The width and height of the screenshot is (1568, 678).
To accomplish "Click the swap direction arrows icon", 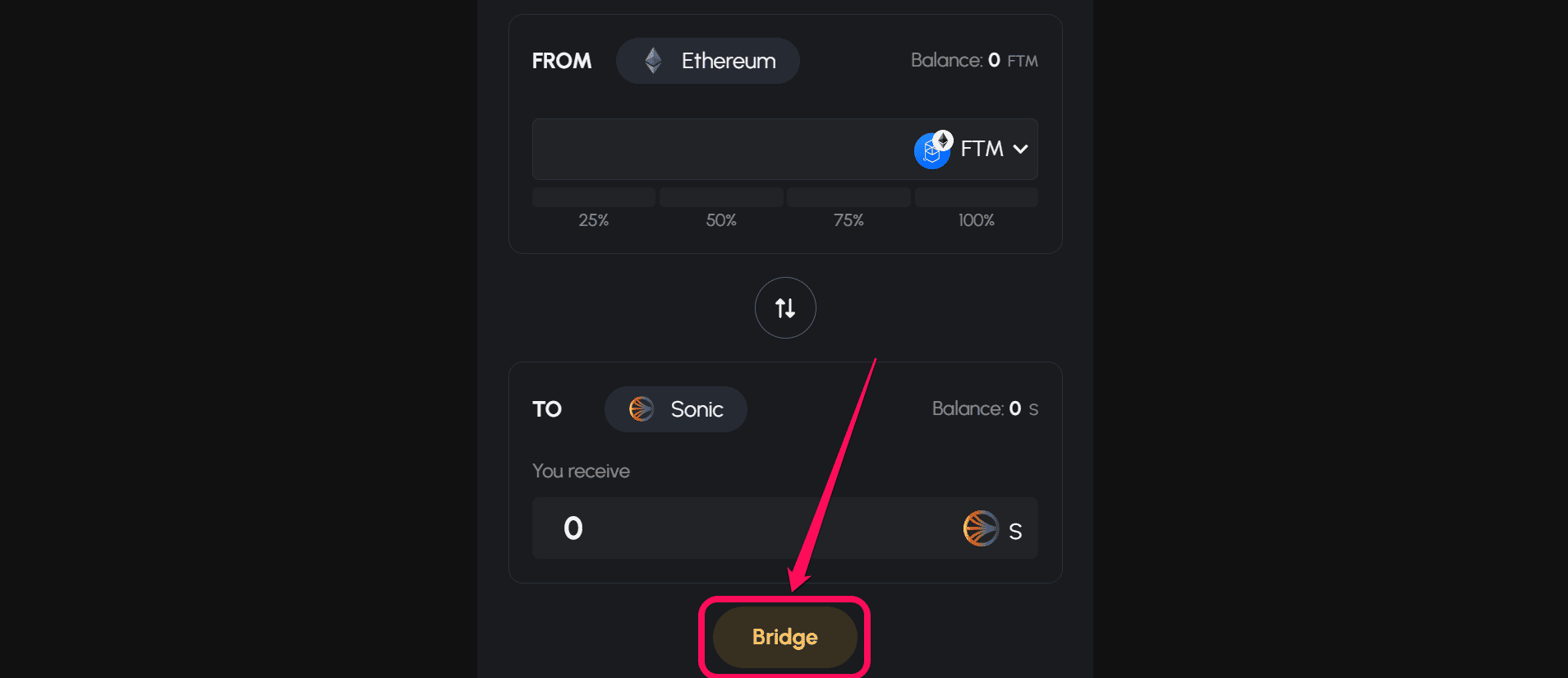I will click(785, 308).
